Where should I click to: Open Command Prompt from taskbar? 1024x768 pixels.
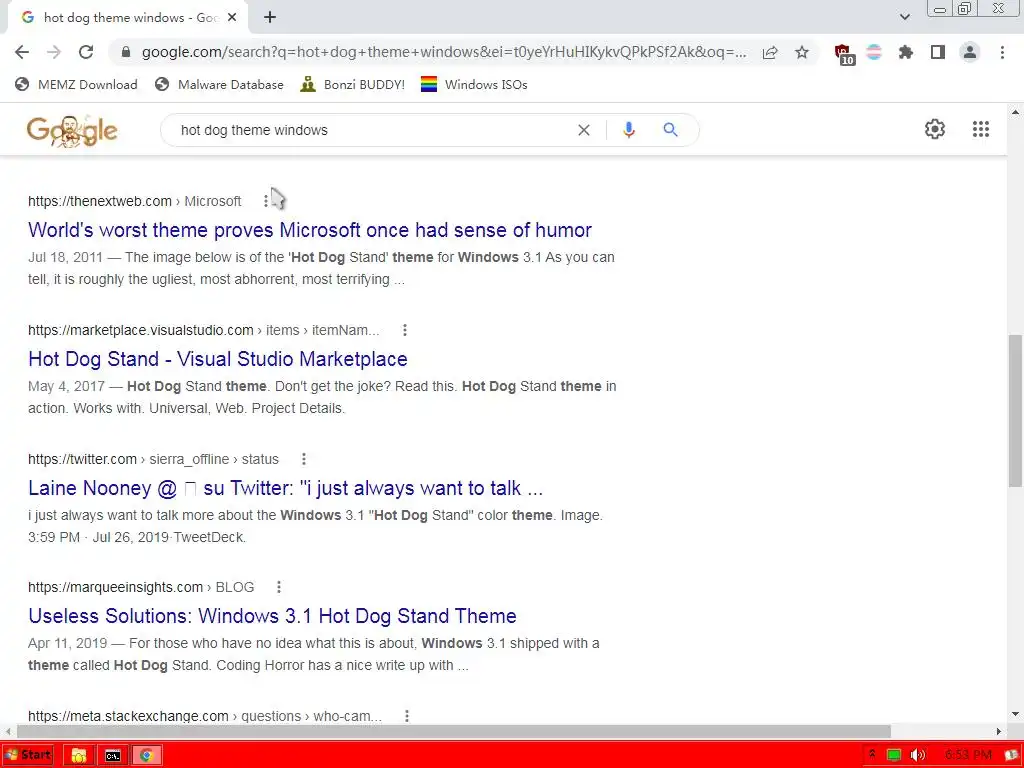[x=112, y=756]
